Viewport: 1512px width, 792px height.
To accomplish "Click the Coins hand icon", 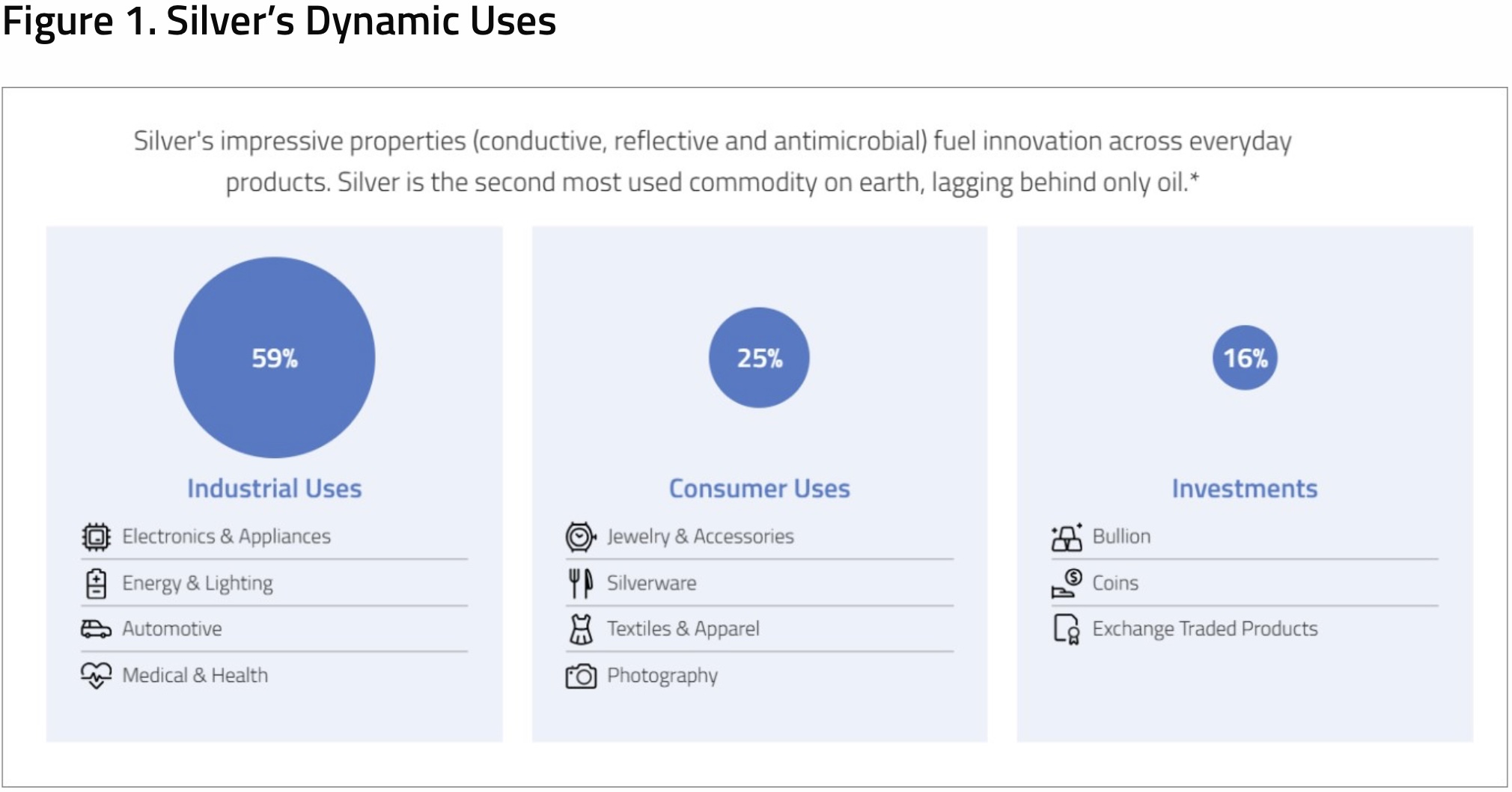I will point(1067,584).
